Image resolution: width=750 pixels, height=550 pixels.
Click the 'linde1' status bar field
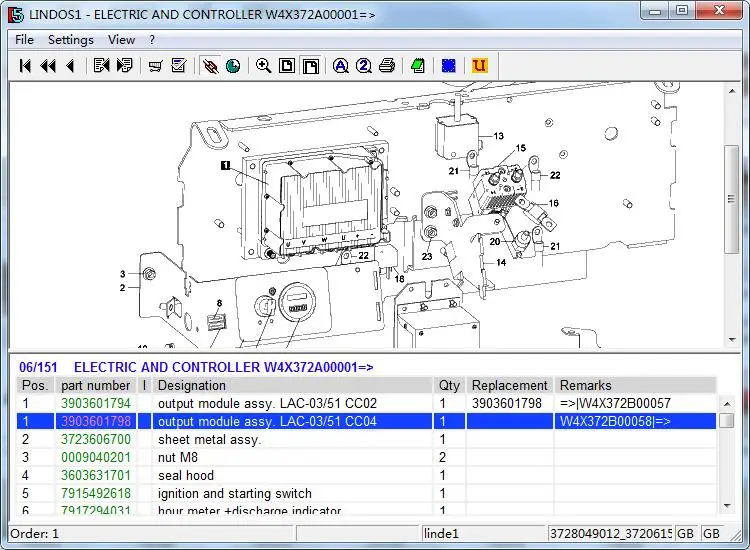tap(483, 533)
